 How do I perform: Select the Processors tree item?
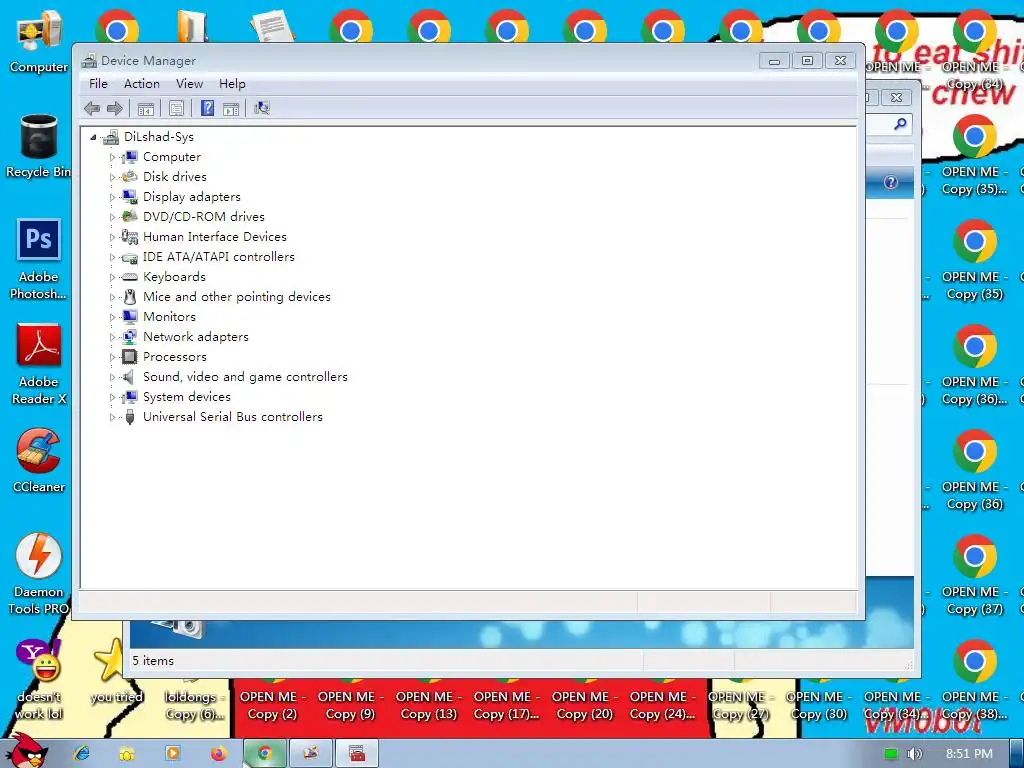coord(174,357)
